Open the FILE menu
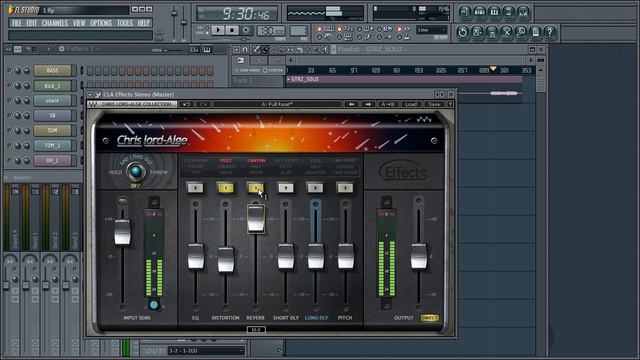This screenshot has height=360, width=640. (17, 23)
